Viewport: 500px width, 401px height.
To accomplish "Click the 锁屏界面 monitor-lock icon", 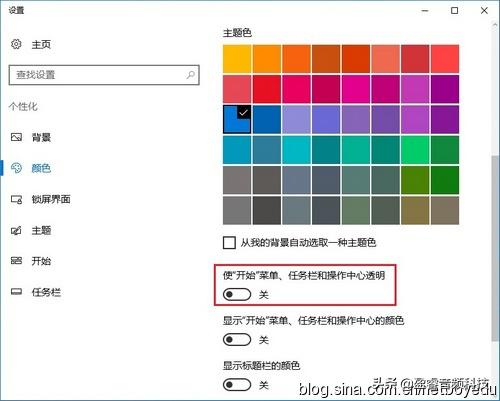I will coord(16,199).
